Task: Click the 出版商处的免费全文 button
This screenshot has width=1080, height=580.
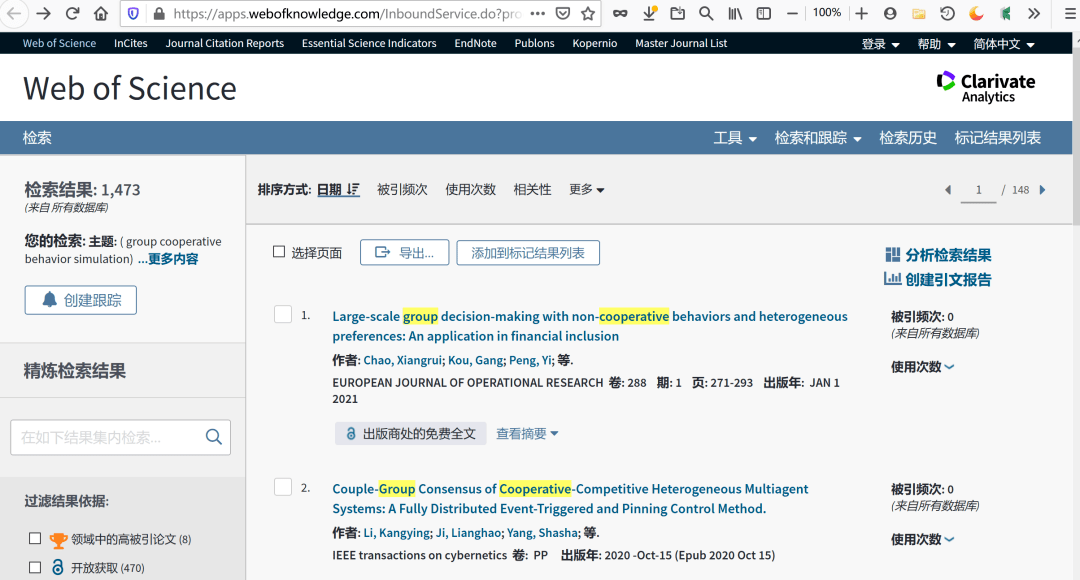Action: point(411,433)
